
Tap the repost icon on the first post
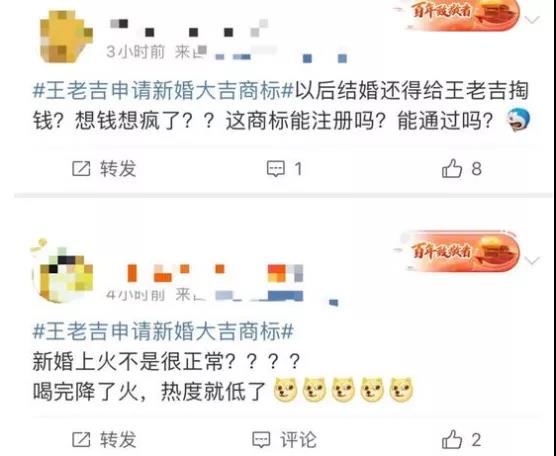tap(81, 168)
